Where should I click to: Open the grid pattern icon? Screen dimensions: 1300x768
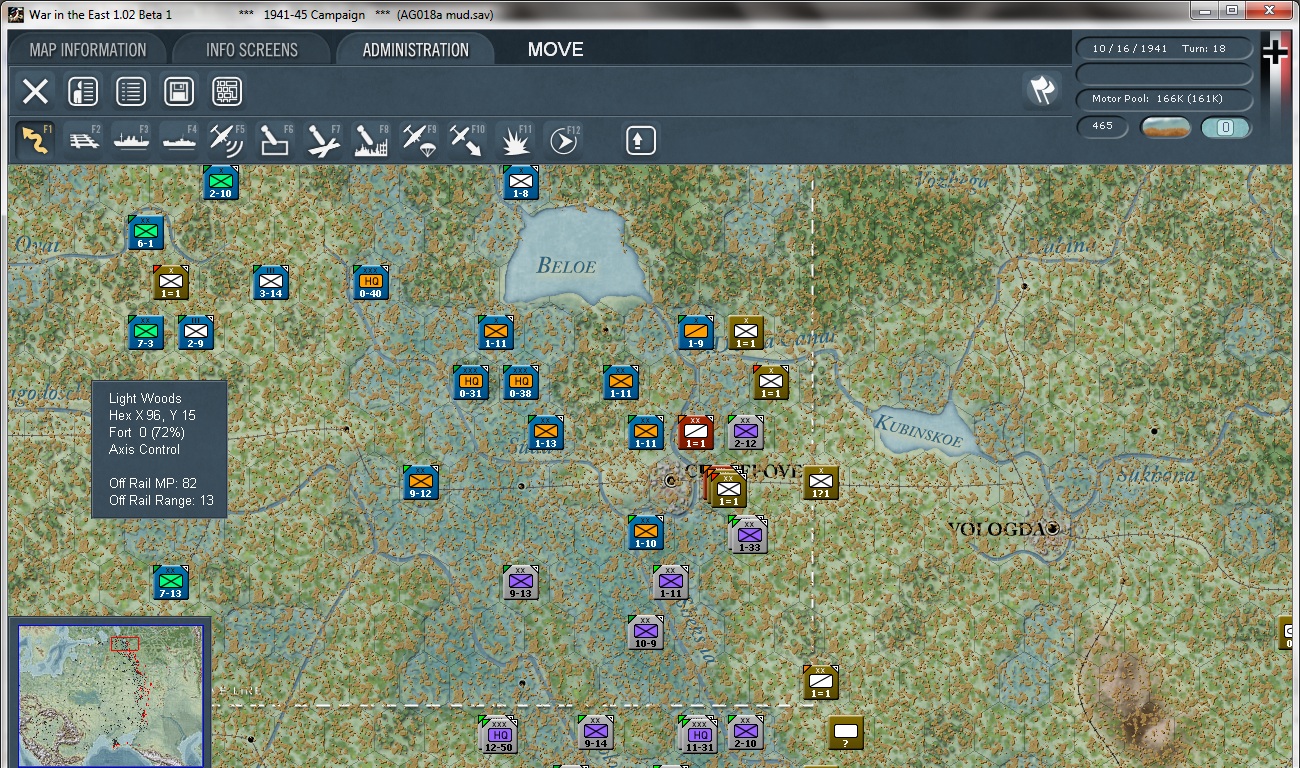point(227,92)
